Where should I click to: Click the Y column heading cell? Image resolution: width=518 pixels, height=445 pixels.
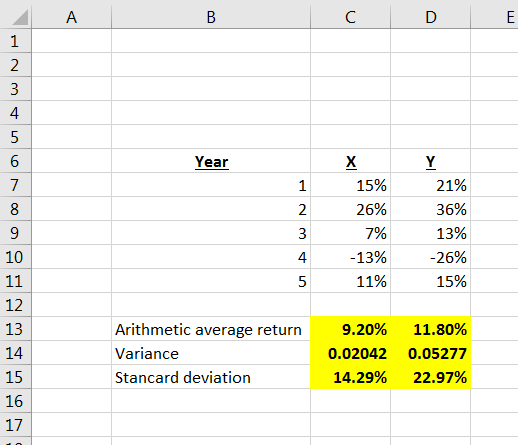pyautogui.click(x=431, y=161)
